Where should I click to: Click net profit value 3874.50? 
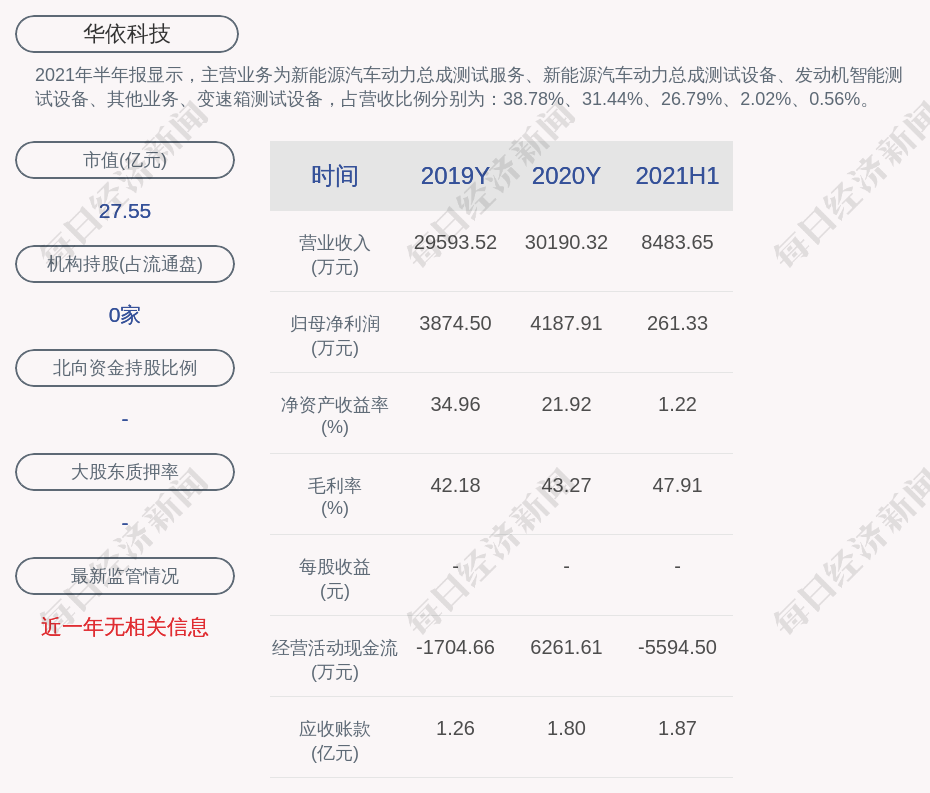456,323
